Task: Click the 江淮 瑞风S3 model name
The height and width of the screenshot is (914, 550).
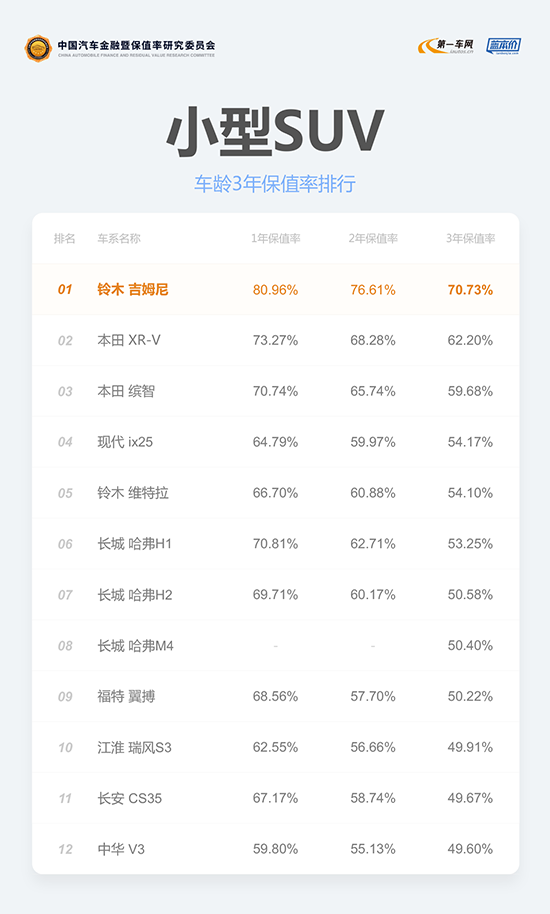Action: tap(135, 747)
